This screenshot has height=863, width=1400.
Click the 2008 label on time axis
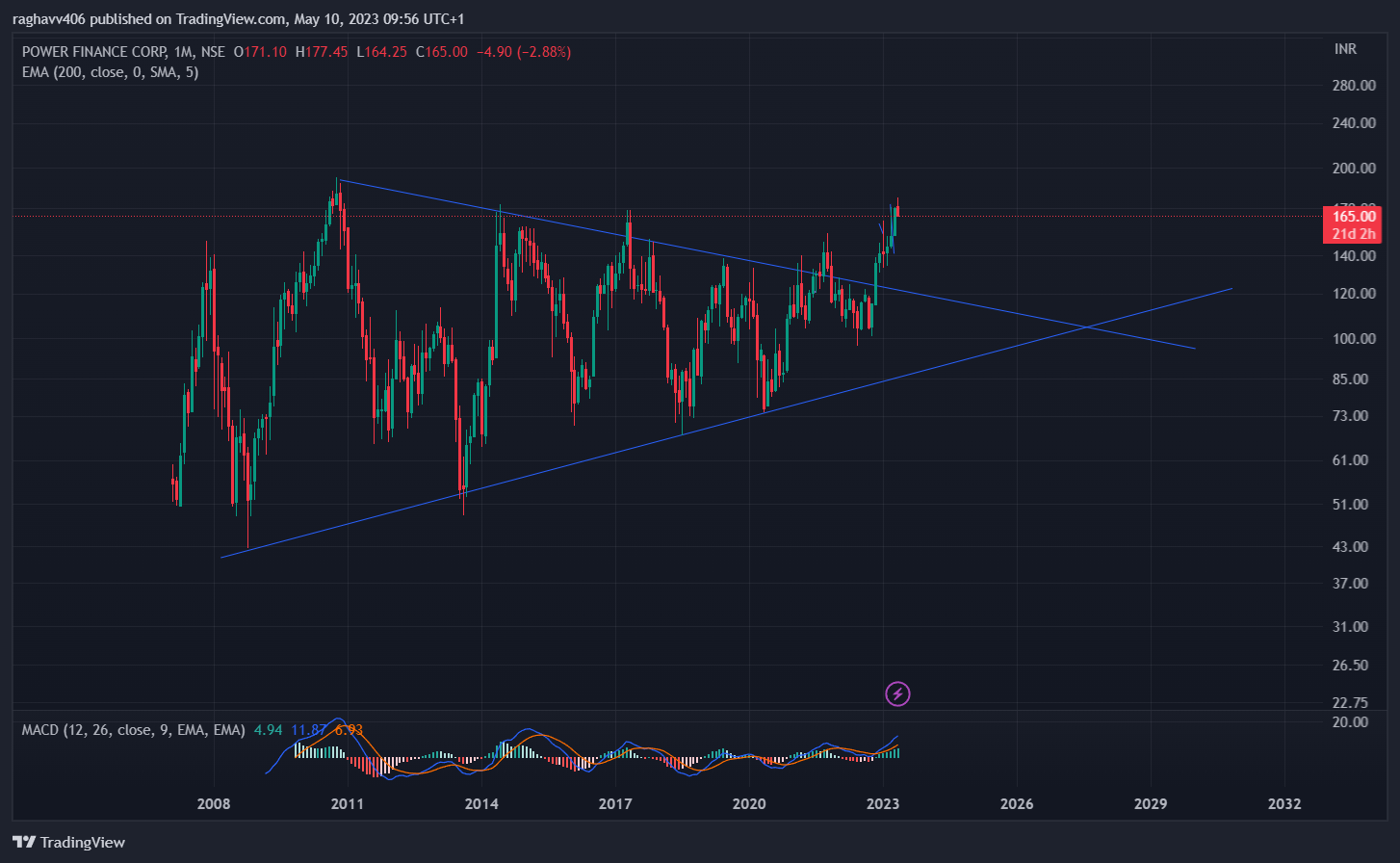coord(214,803)
